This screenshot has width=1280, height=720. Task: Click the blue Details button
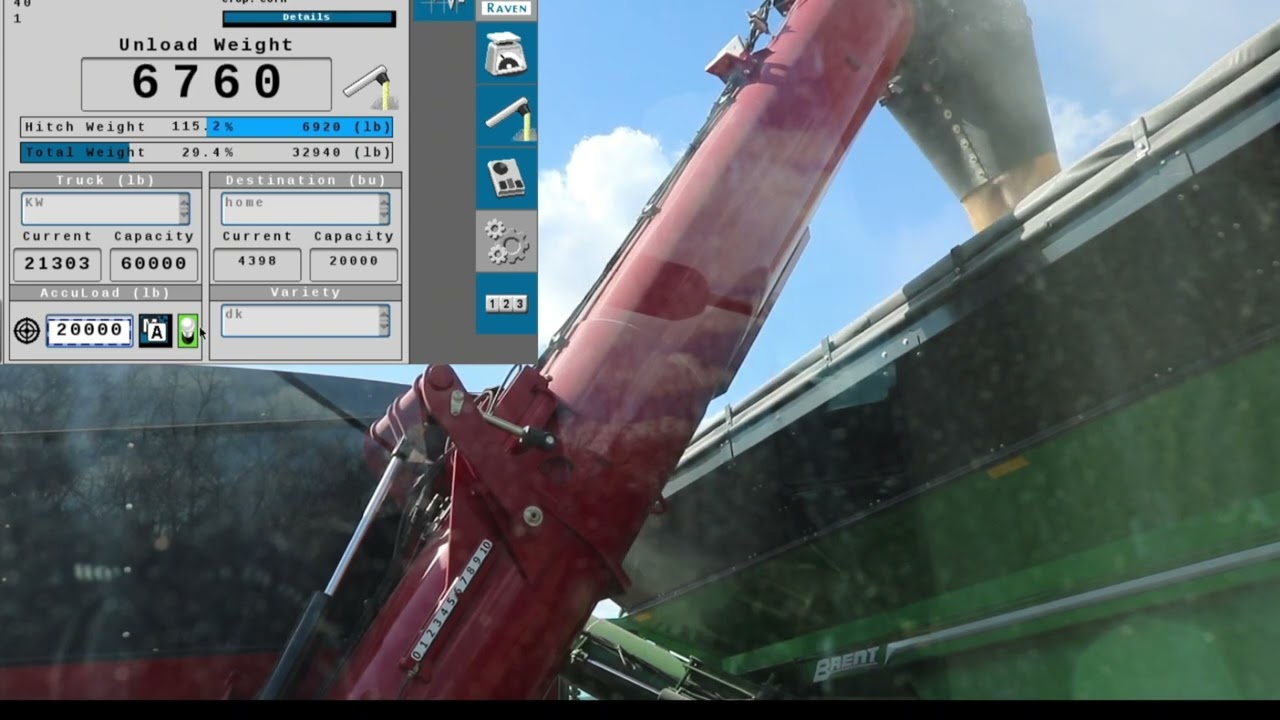pyautogui.click(x=308, y=18)
